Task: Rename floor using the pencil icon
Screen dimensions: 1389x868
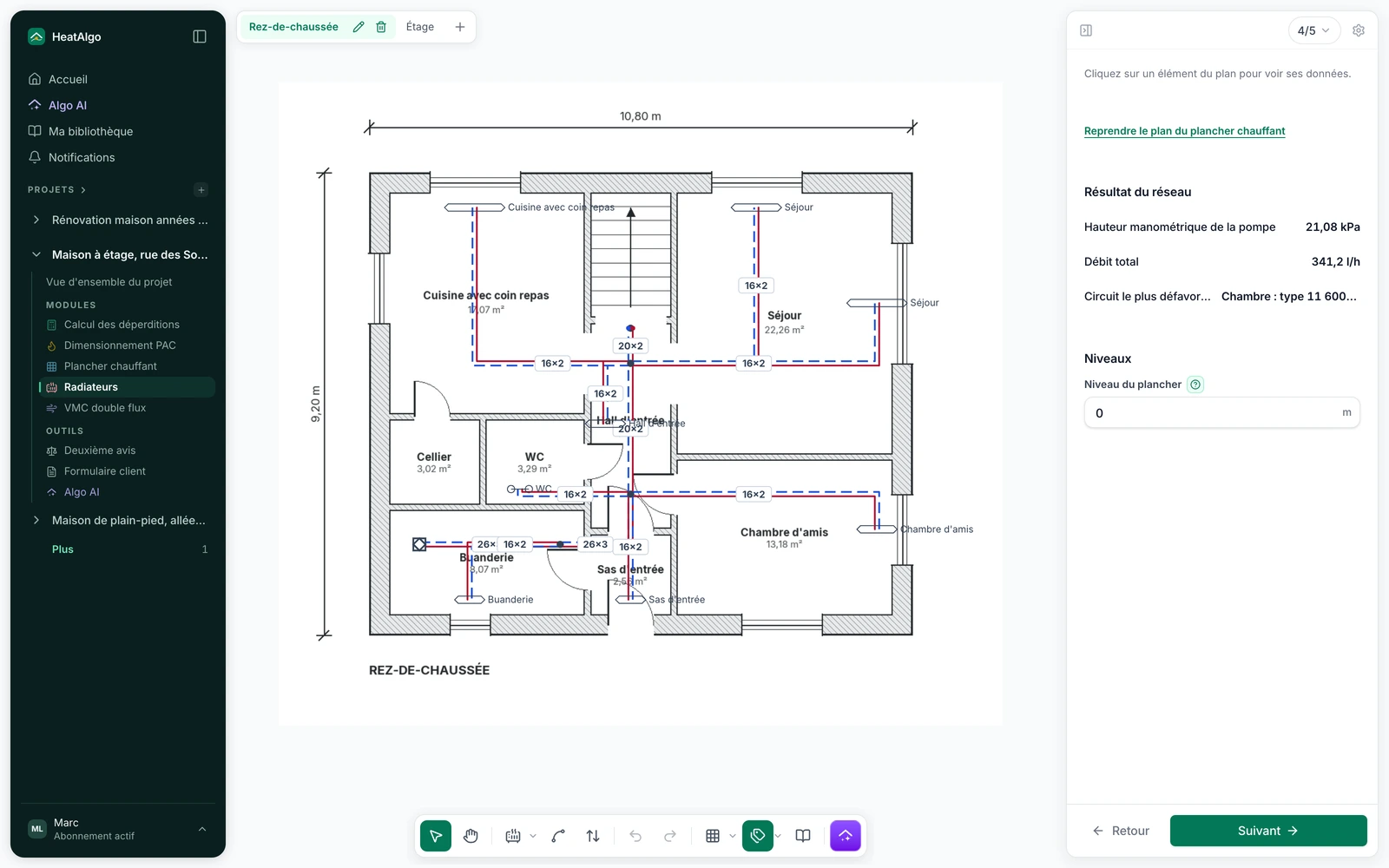Action: 359,27
